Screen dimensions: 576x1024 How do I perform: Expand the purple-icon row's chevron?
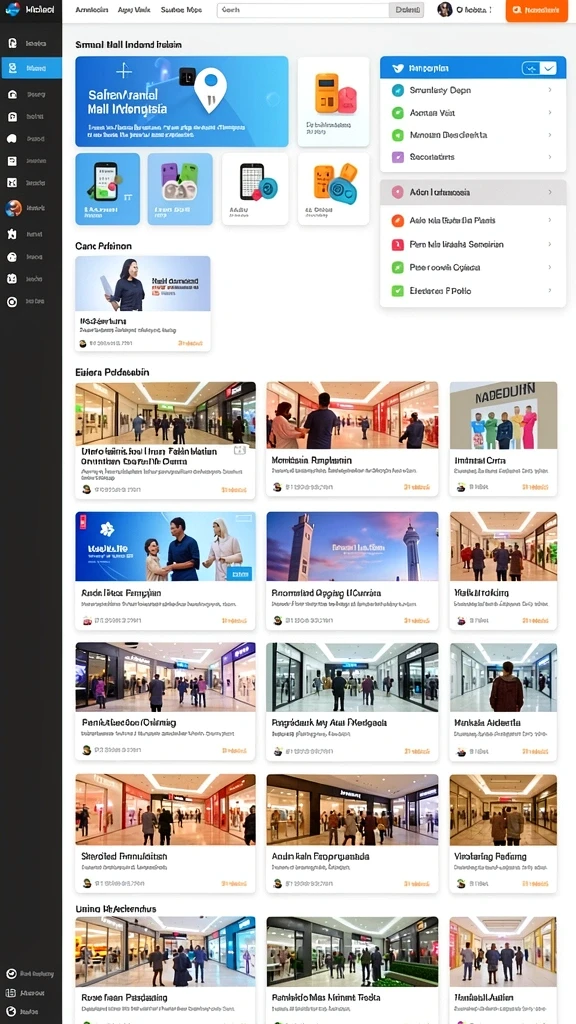click(x=550, y=157)
